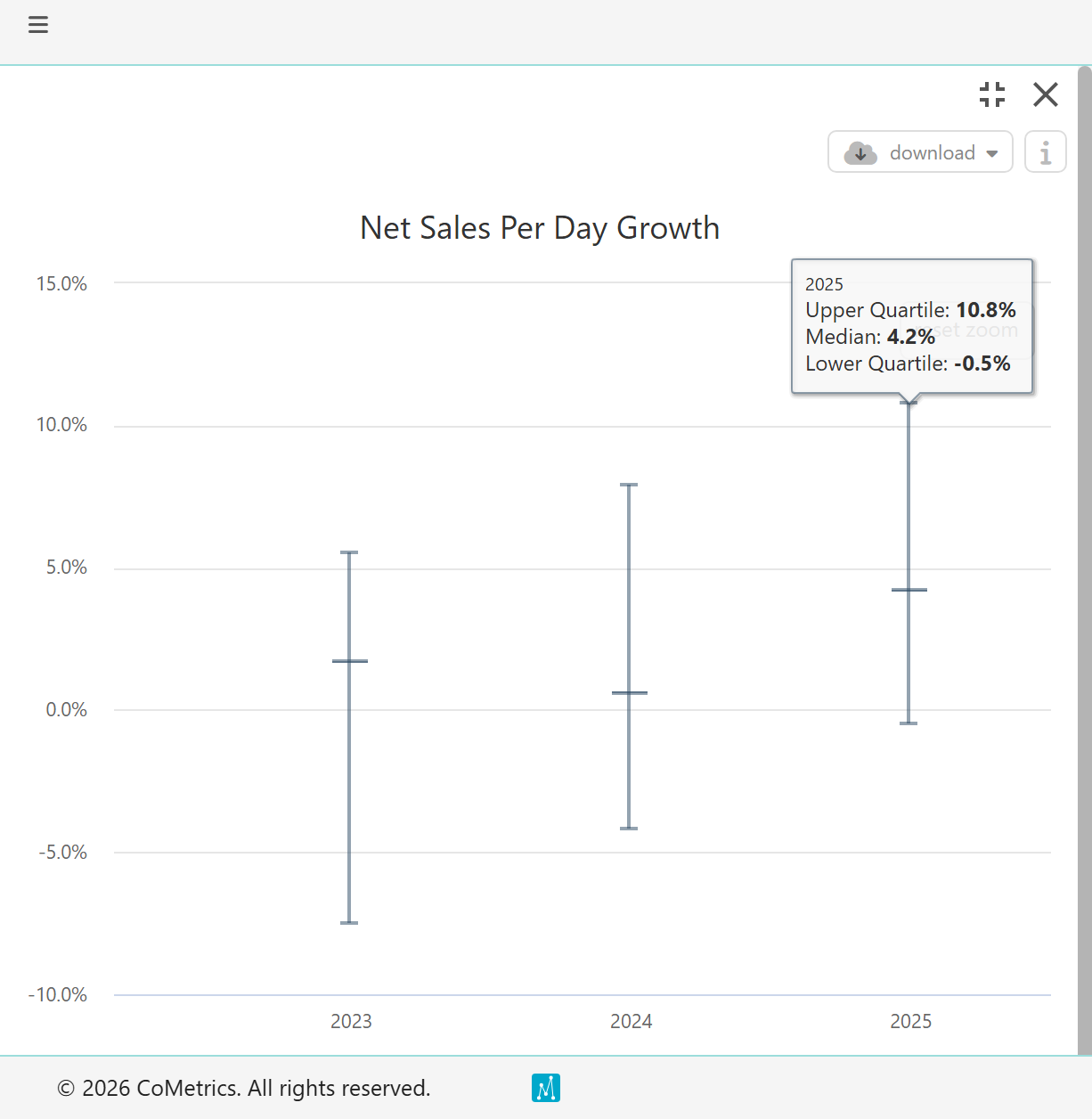
Task: Click the 2023 upper quartile cap
Action: coord(349,552)
